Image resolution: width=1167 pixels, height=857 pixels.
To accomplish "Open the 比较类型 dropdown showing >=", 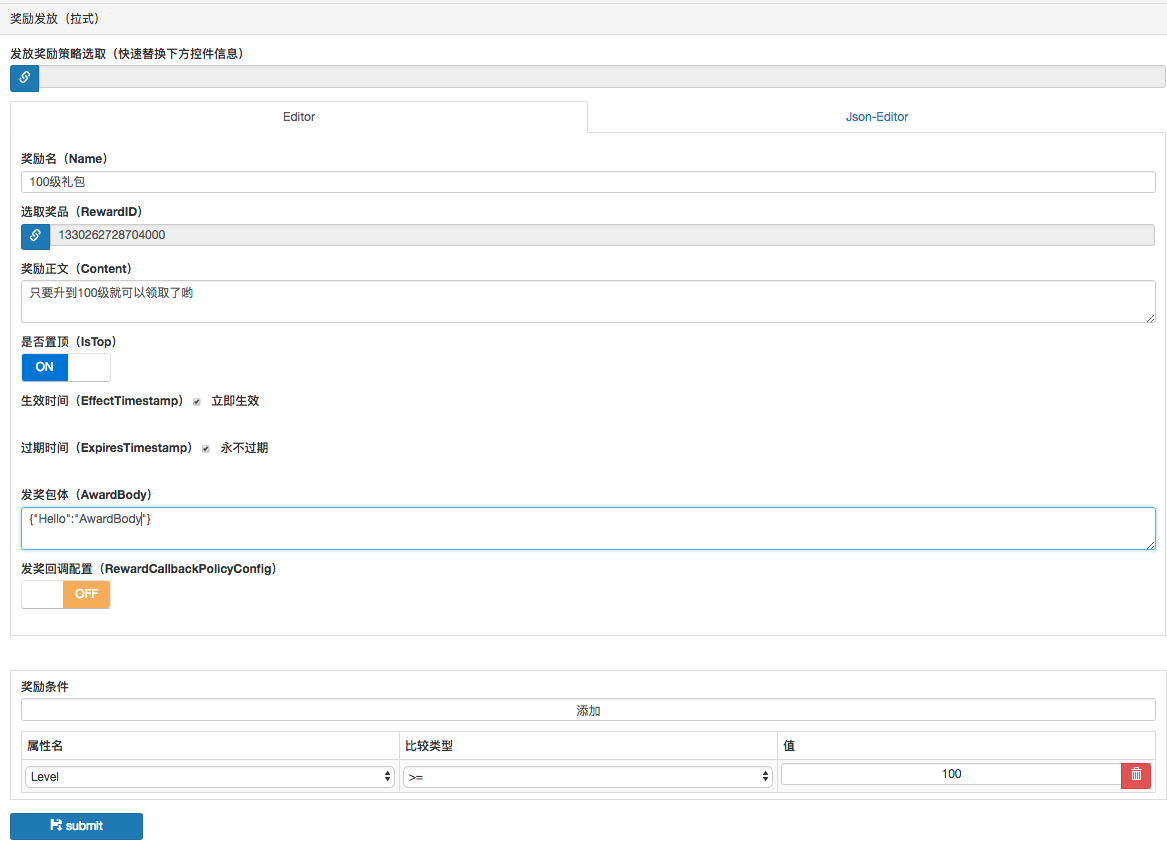I will [x=588, y=777].
